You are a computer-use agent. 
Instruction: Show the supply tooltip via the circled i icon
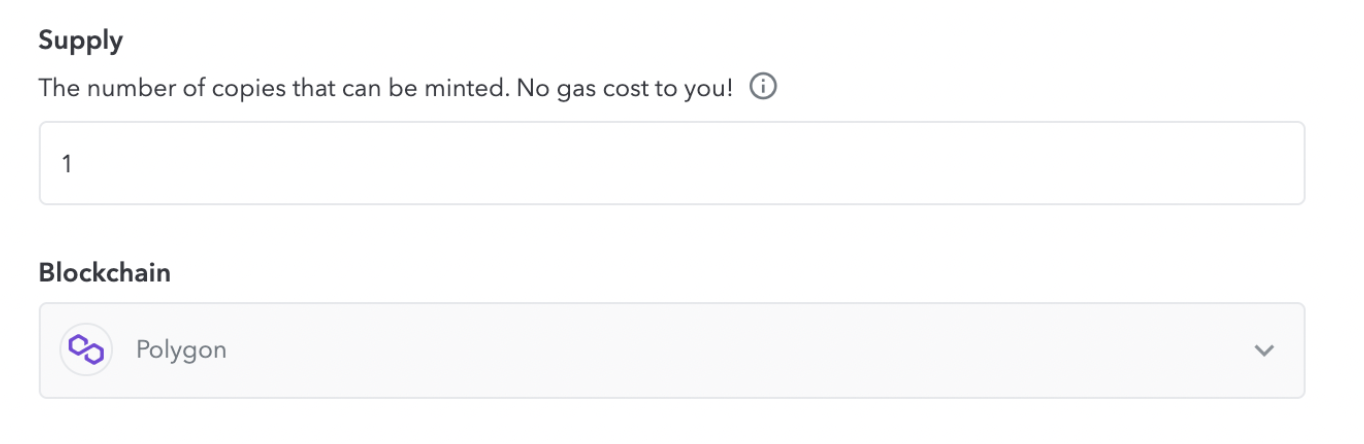coord(763,87)
